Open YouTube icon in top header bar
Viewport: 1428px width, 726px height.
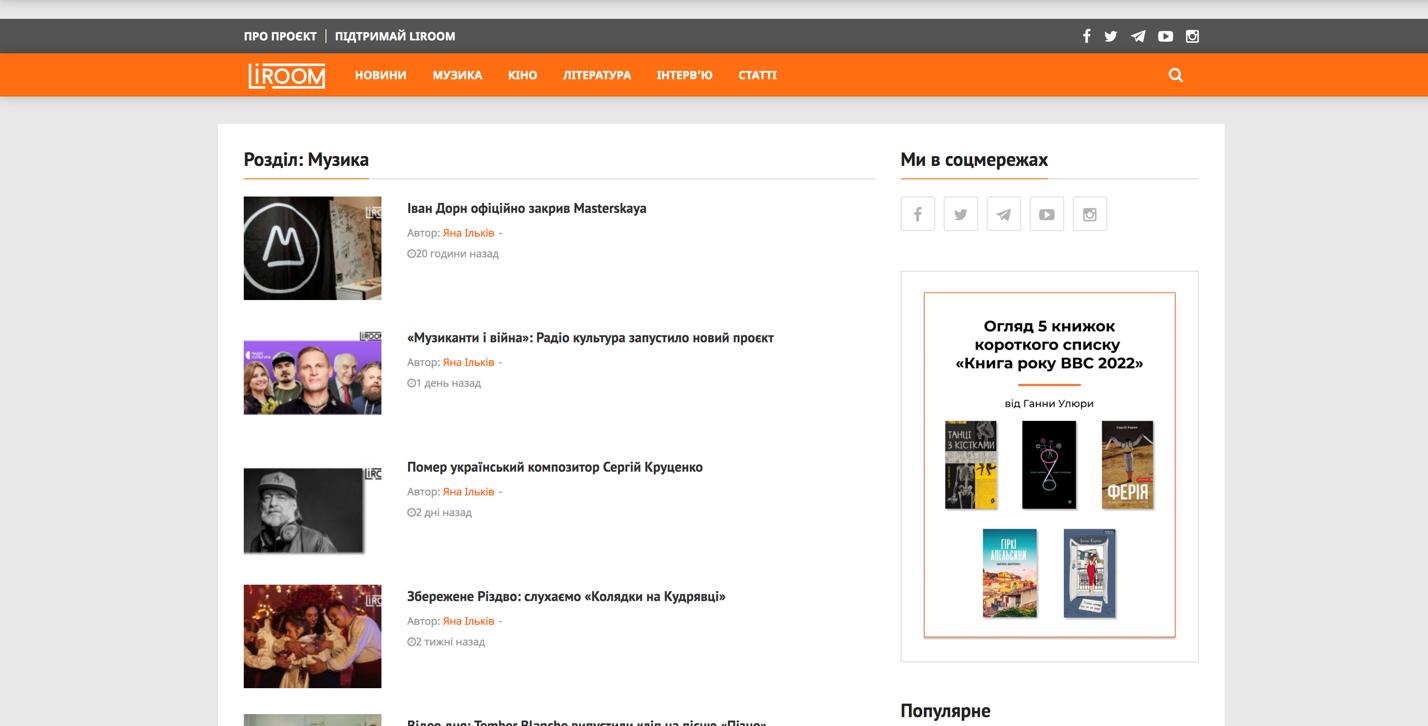(1165, 36)
